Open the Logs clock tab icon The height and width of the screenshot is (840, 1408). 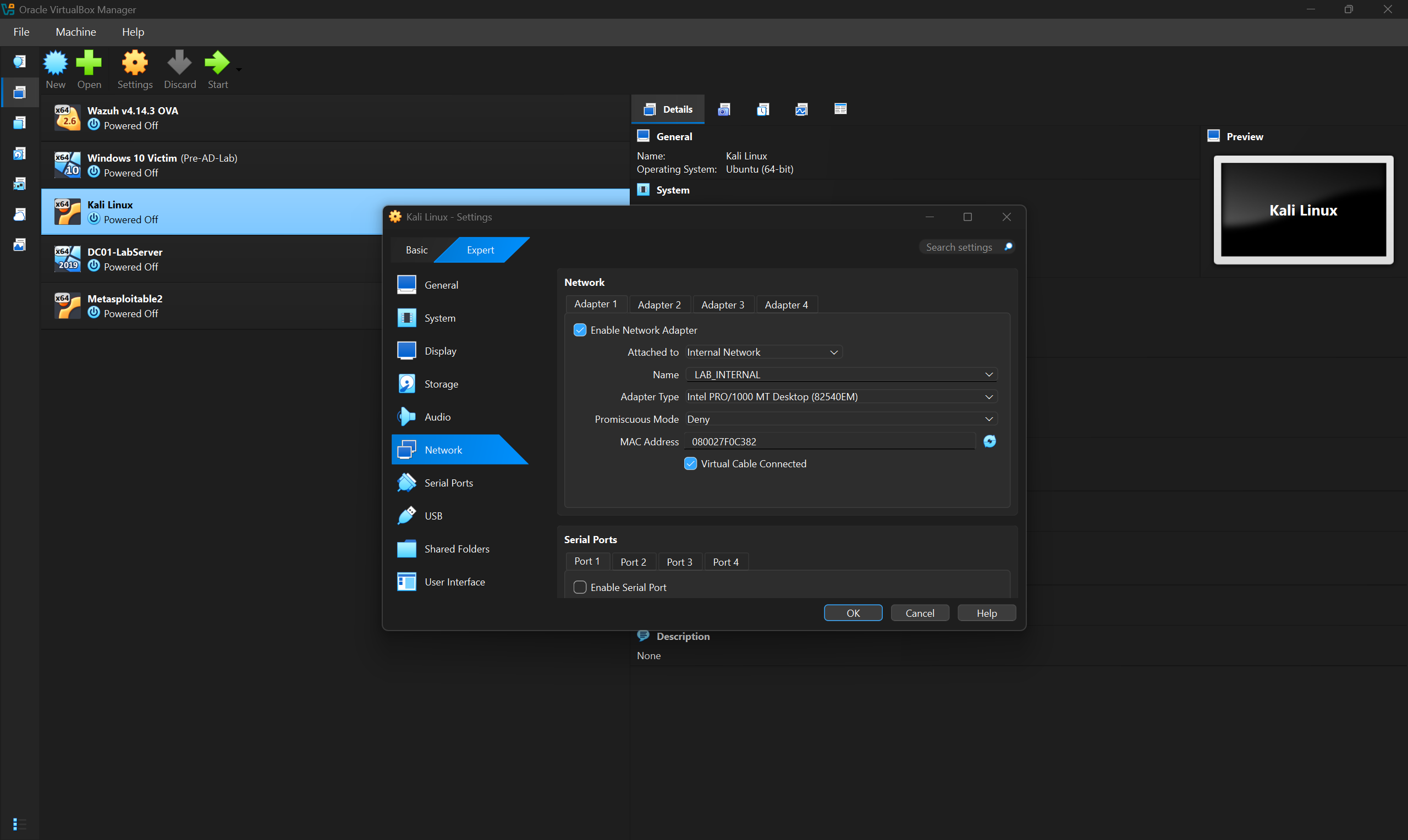click(763, 109)
